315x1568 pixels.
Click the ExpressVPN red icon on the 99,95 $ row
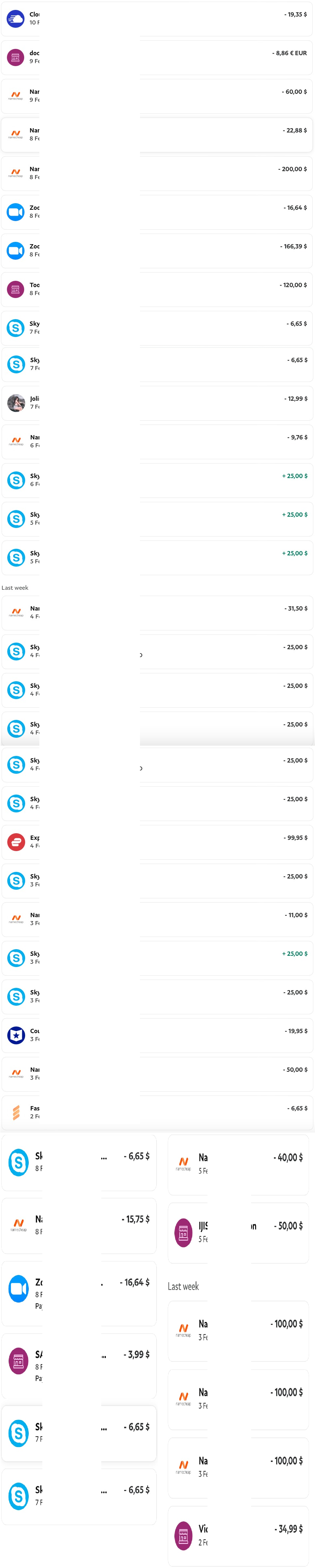16,842
